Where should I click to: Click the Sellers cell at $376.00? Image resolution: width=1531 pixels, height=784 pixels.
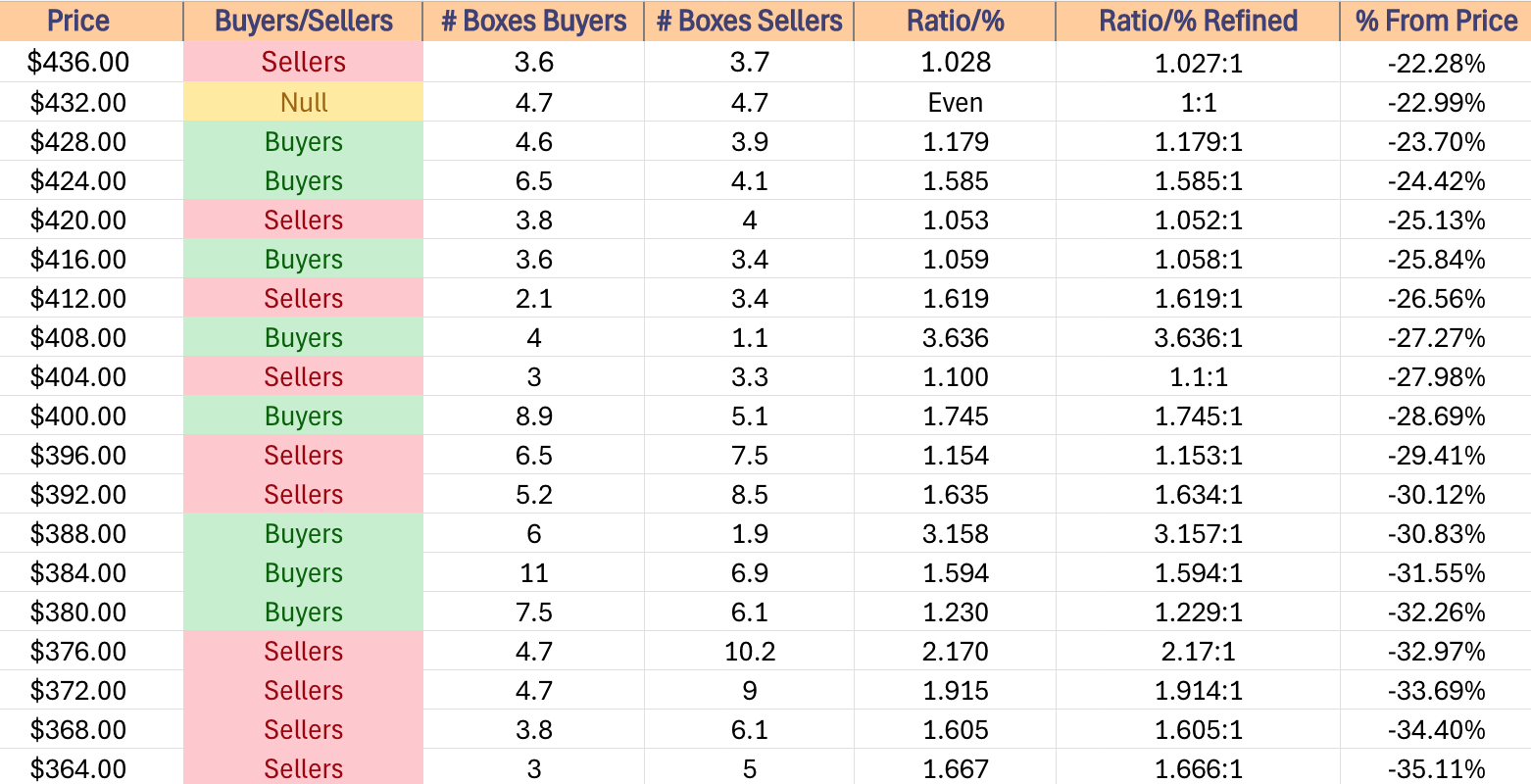(x=303, y=651)
